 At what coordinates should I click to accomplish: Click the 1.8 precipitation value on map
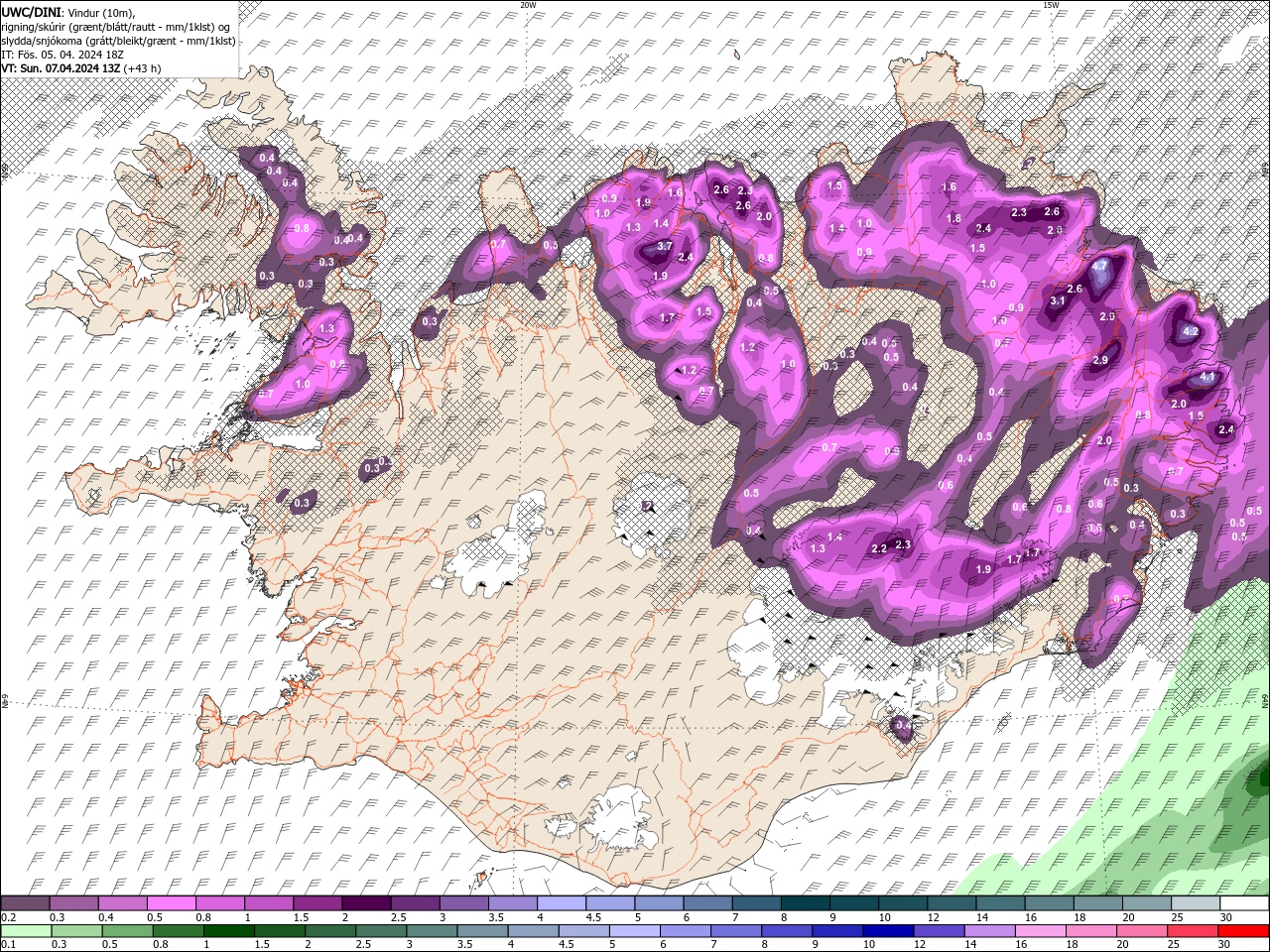[x=953, y=219]
